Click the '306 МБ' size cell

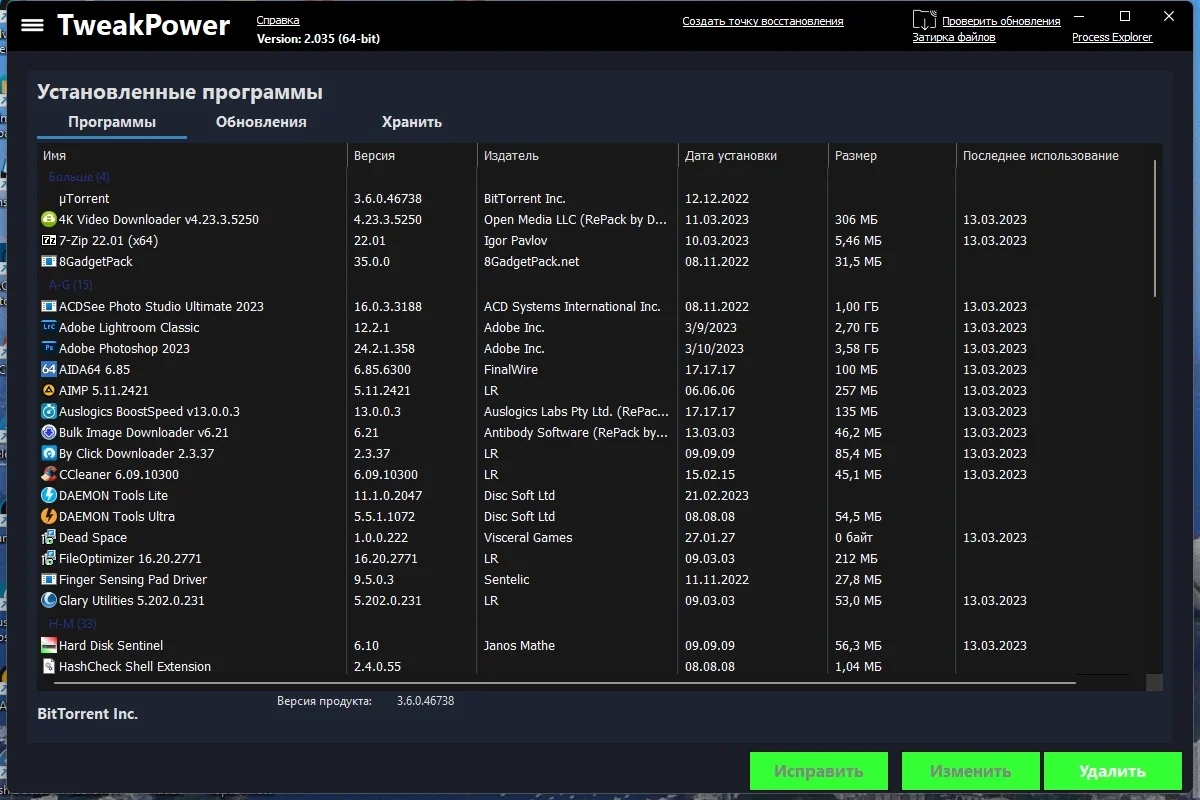(x=856, y=219)
